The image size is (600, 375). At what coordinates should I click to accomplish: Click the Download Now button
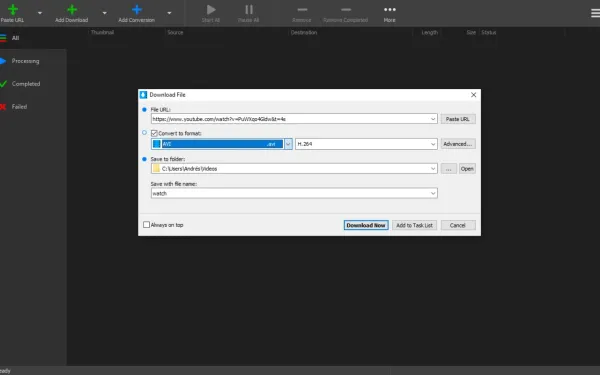[366, 225]
